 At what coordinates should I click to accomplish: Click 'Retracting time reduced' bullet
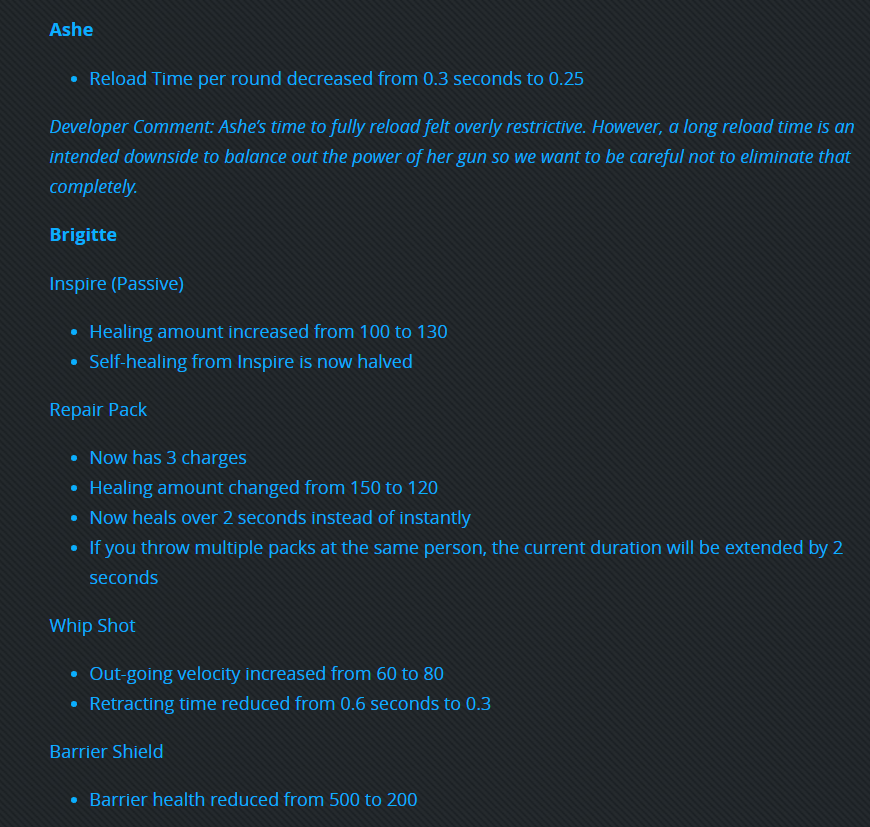pyautogui.click(x=290, y=703)
